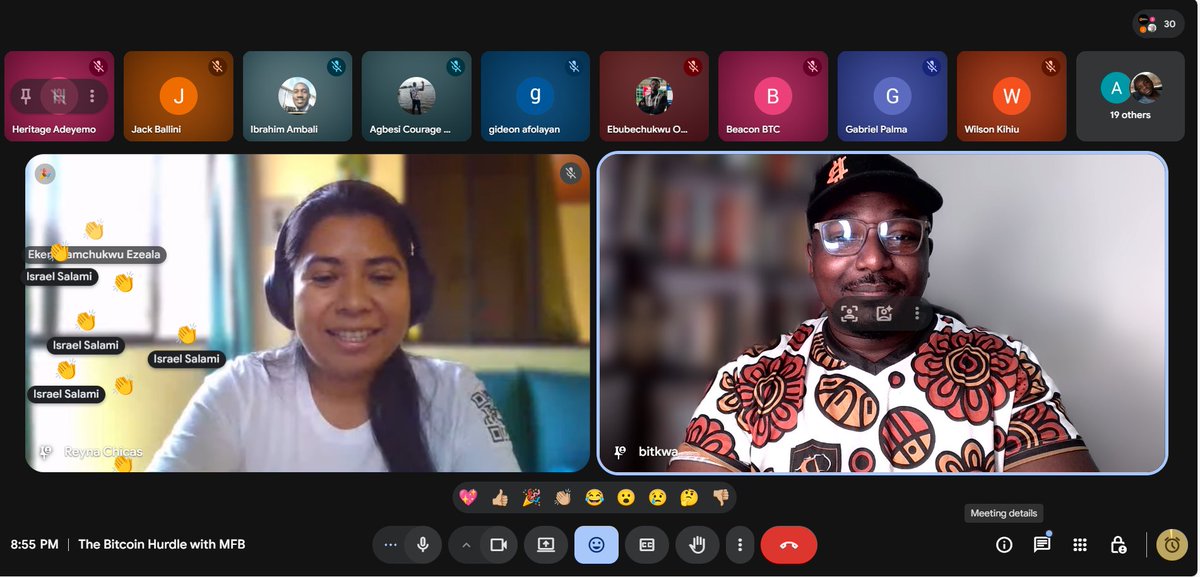Open more options menu beside raise hand

pos(740,545)
